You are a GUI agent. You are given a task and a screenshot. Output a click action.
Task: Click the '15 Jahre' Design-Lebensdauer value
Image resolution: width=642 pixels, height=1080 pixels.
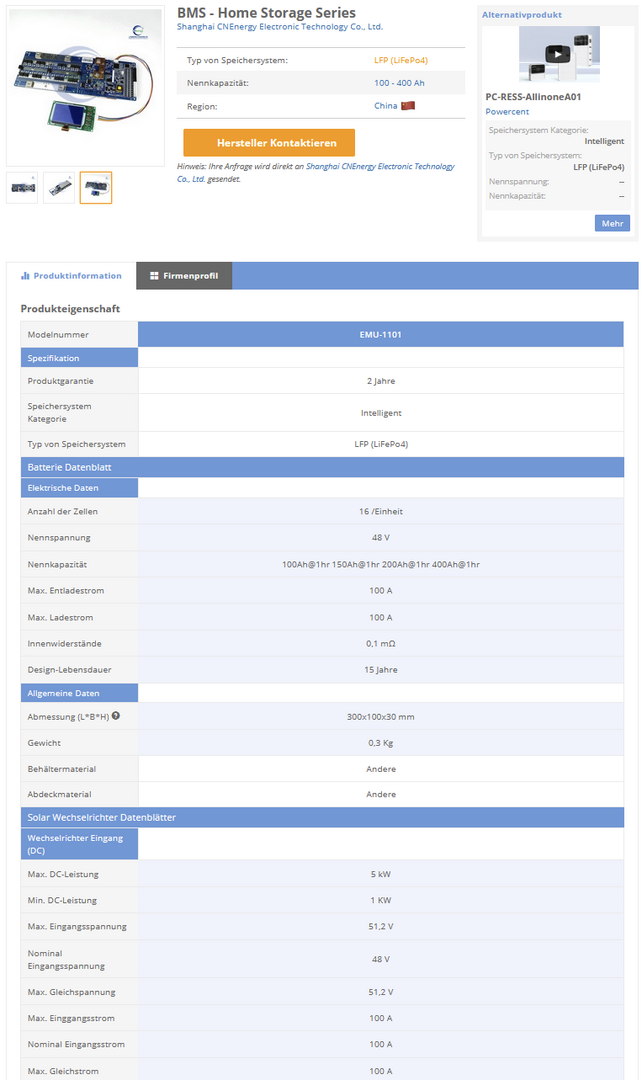coord(381,669)
